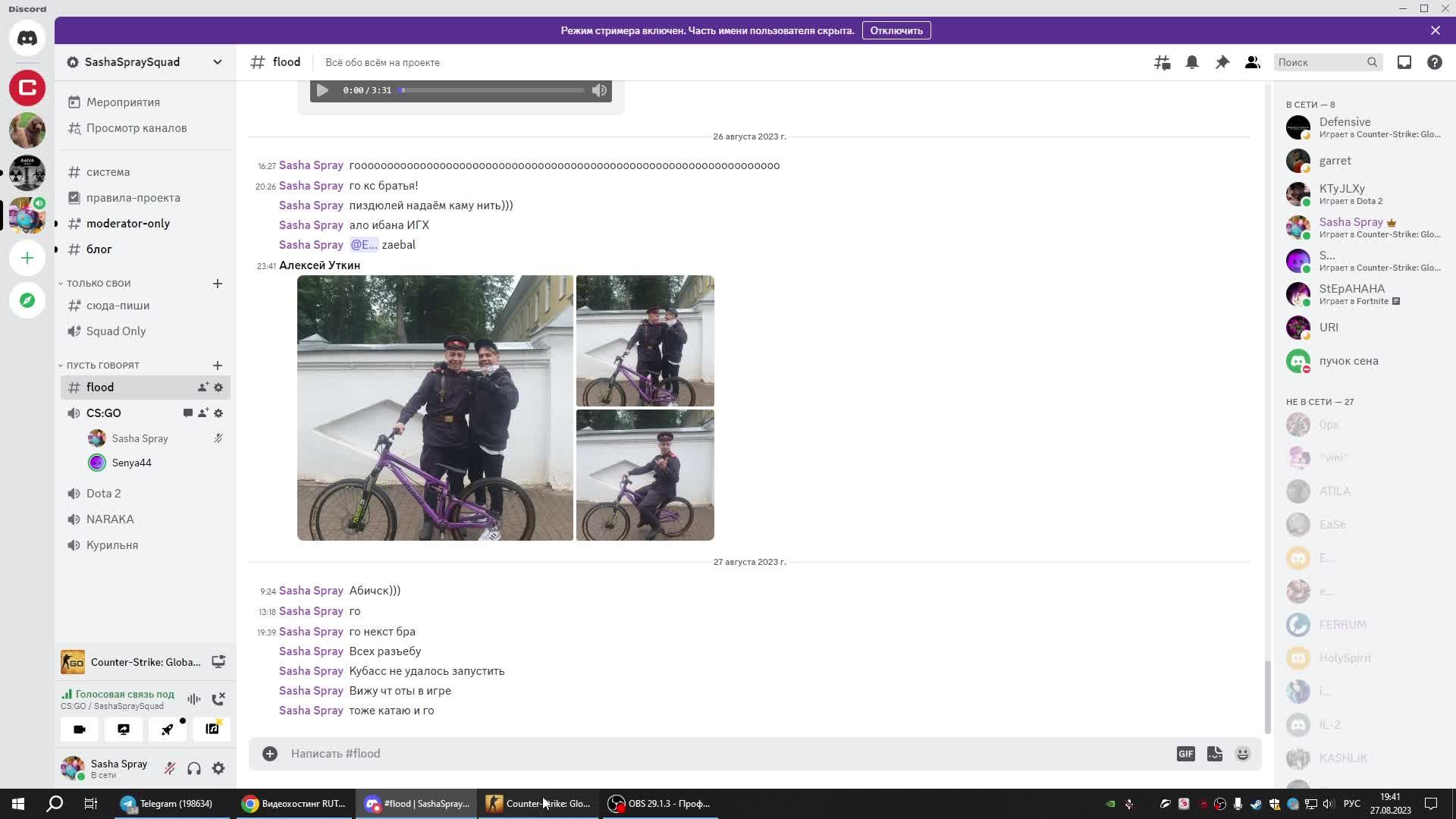Click explore servers compass icon

27,300
